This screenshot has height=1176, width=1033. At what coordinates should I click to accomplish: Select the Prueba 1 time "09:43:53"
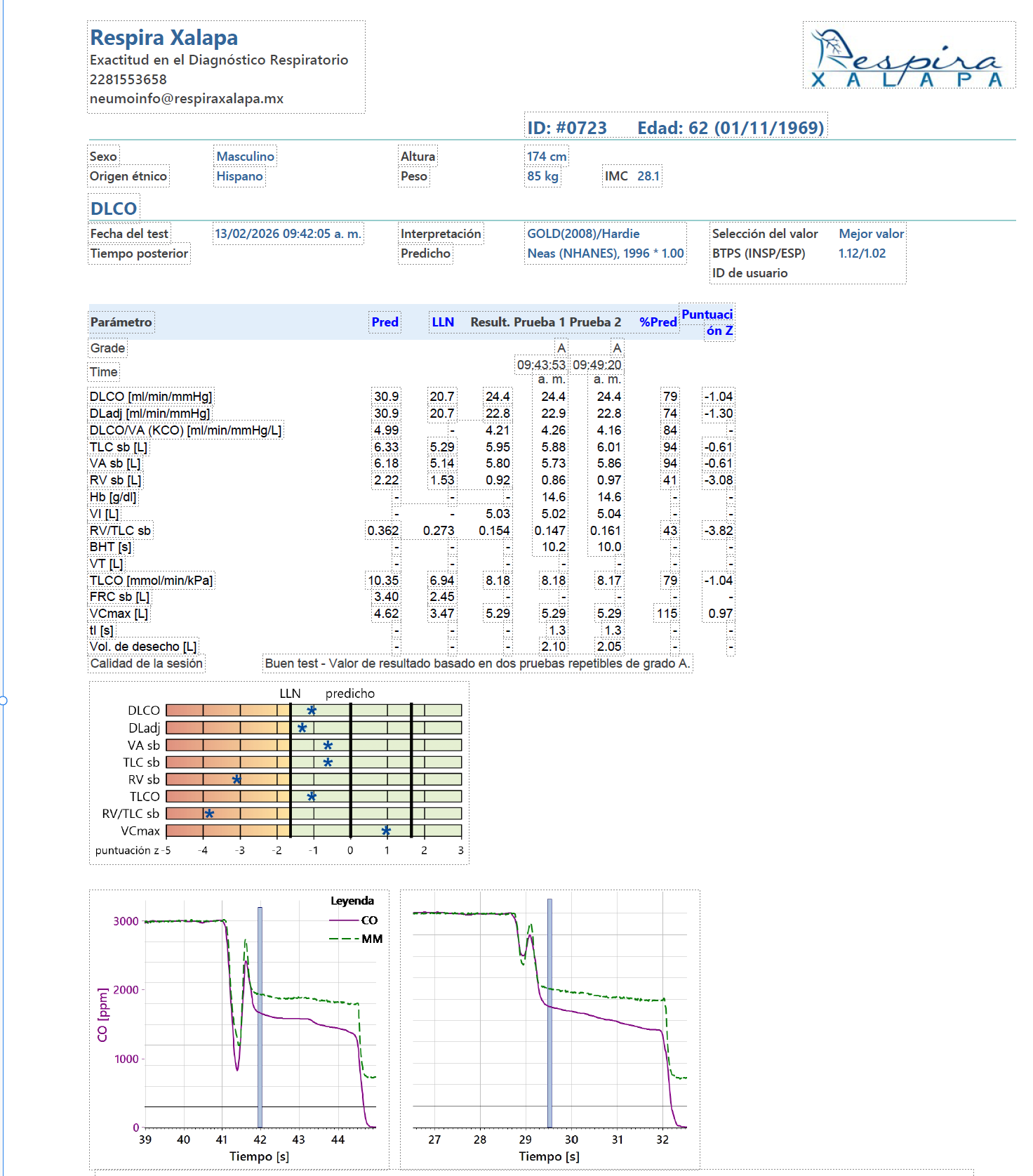(x=541, y=365)
